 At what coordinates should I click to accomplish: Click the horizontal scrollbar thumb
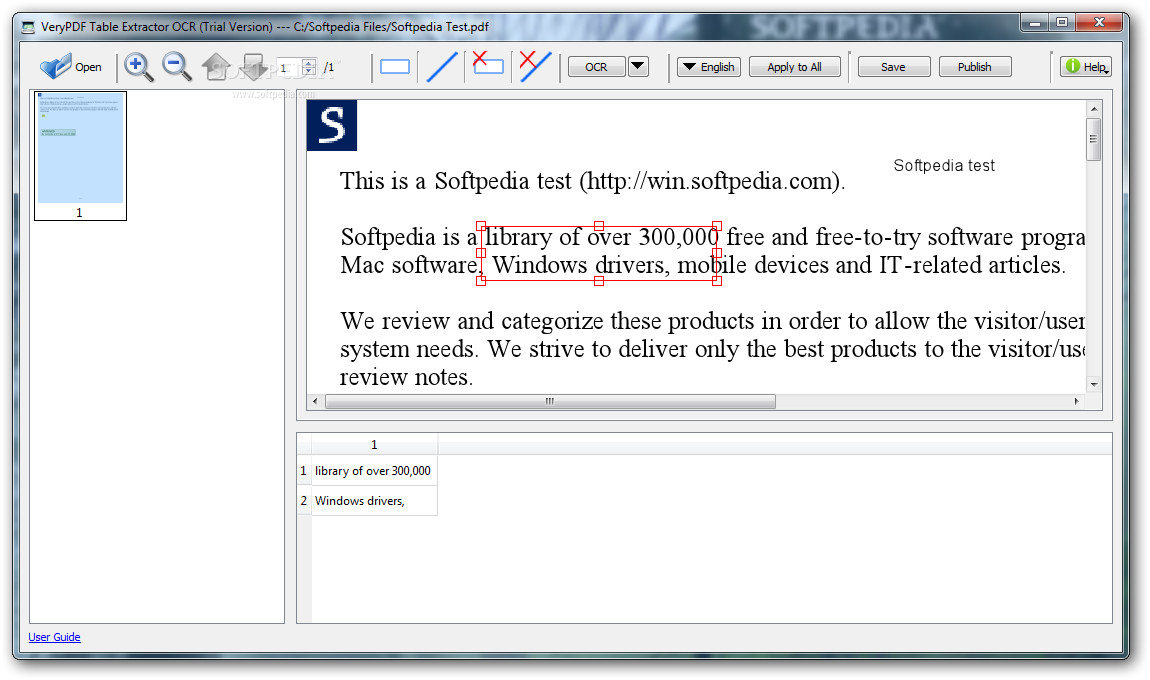550,401
